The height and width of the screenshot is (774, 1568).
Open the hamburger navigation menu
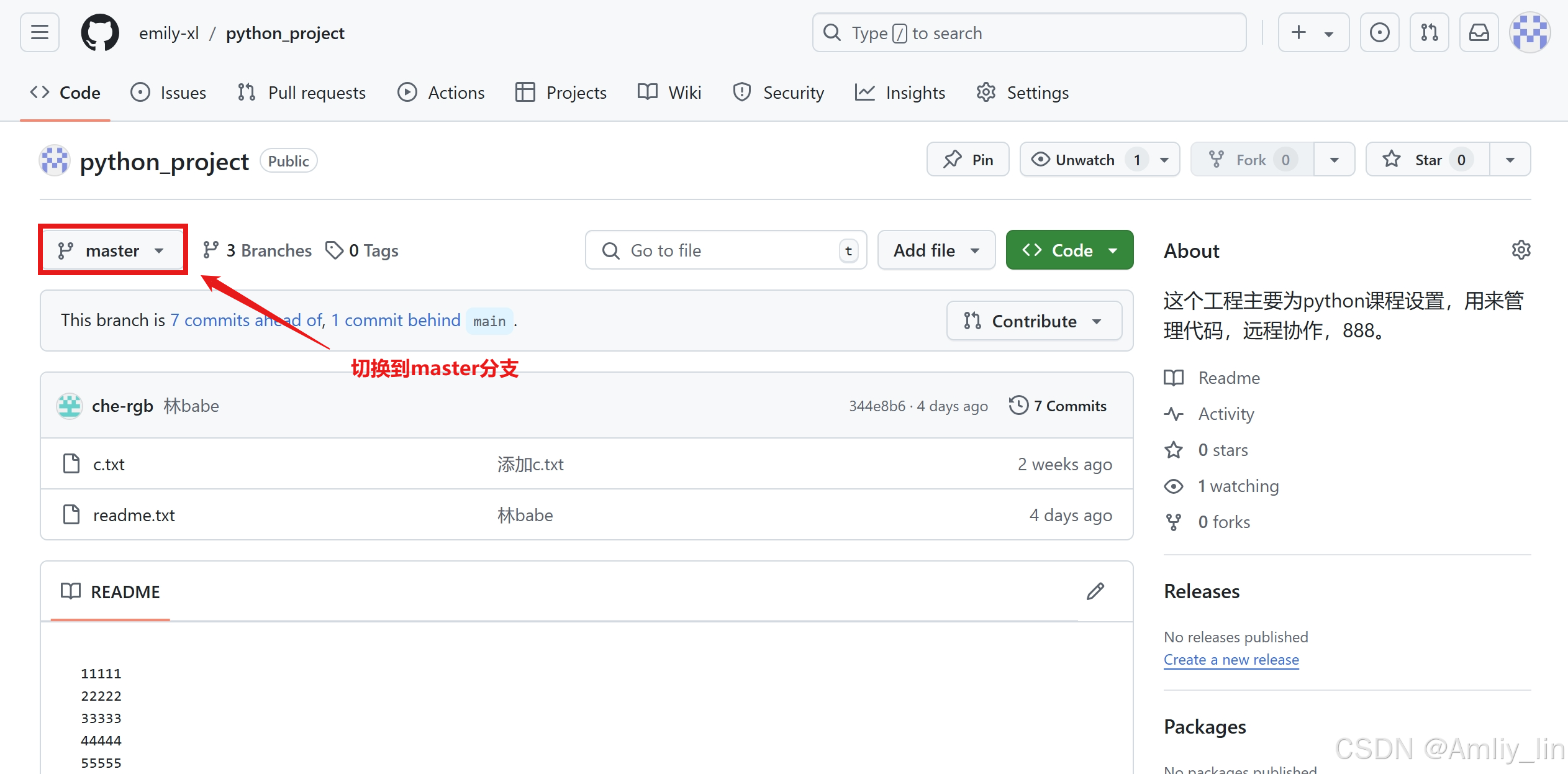[40, 32]
